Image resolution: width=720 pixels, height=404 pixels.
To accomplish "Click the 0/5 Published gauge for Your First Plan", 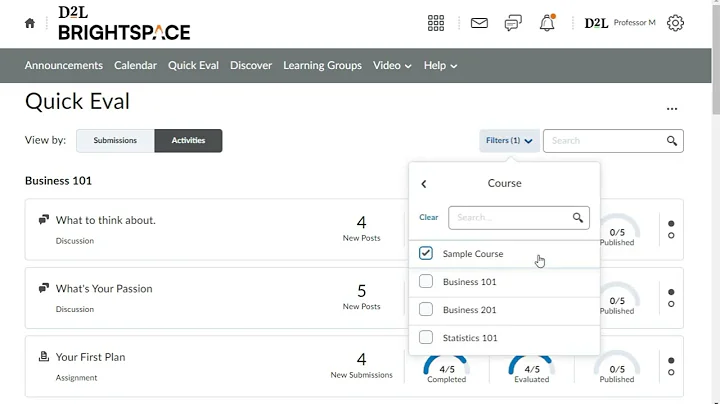I will tap(617, 367).
